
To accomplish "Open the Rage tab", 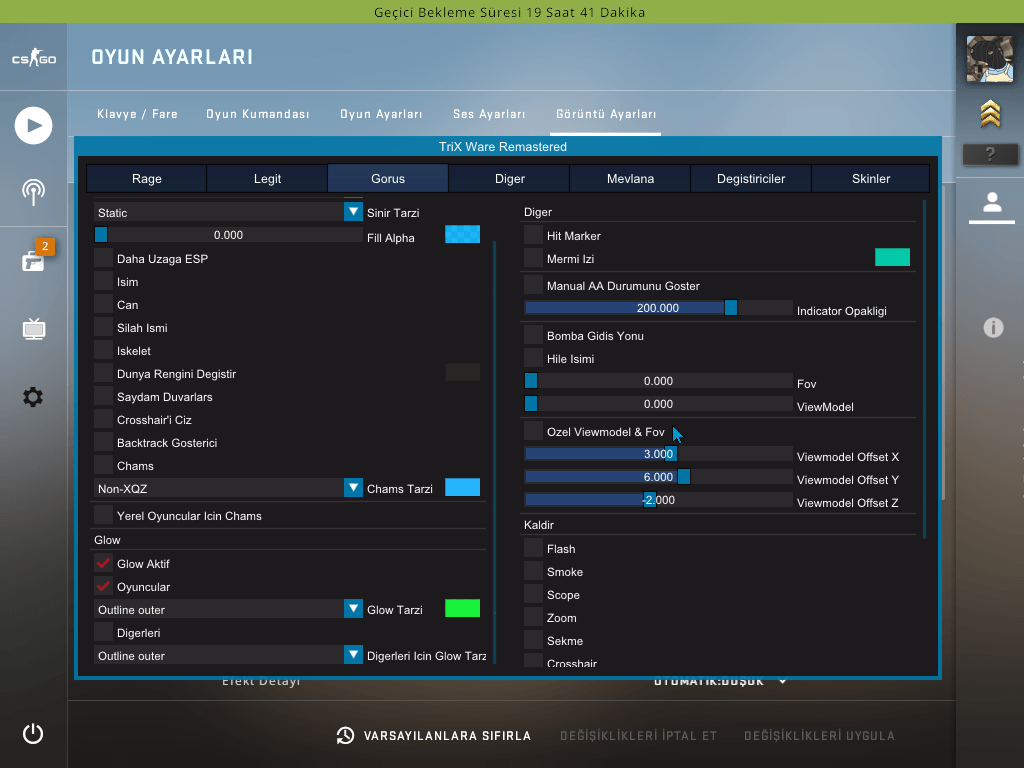I will 146,179.
